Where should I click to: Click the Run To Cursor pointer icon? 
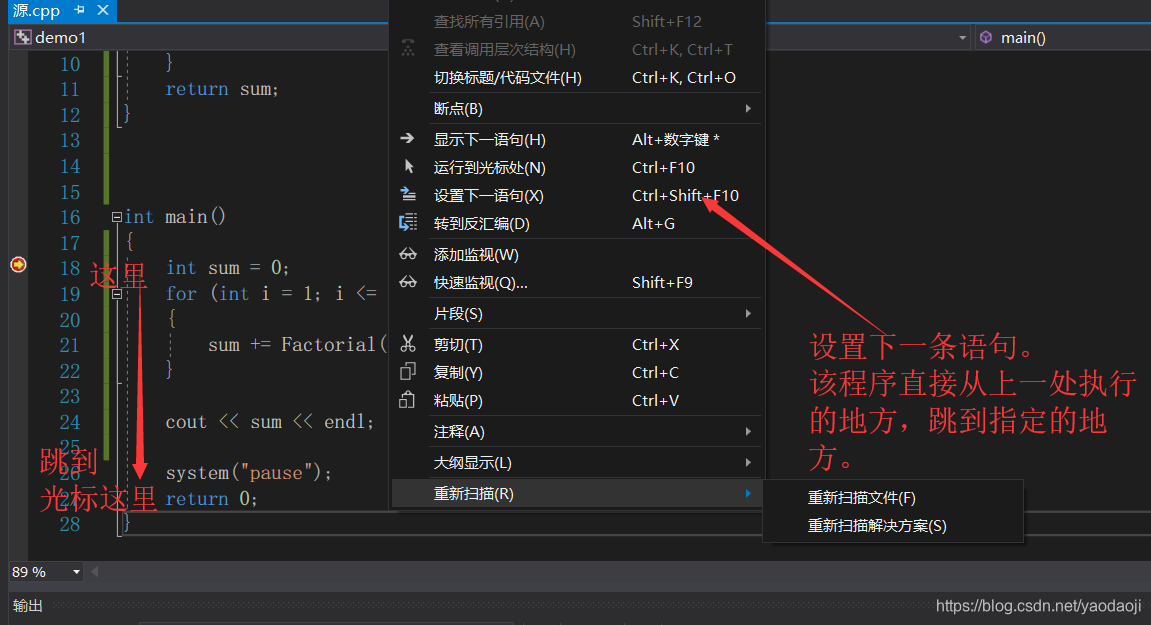[x=409, y=167]
